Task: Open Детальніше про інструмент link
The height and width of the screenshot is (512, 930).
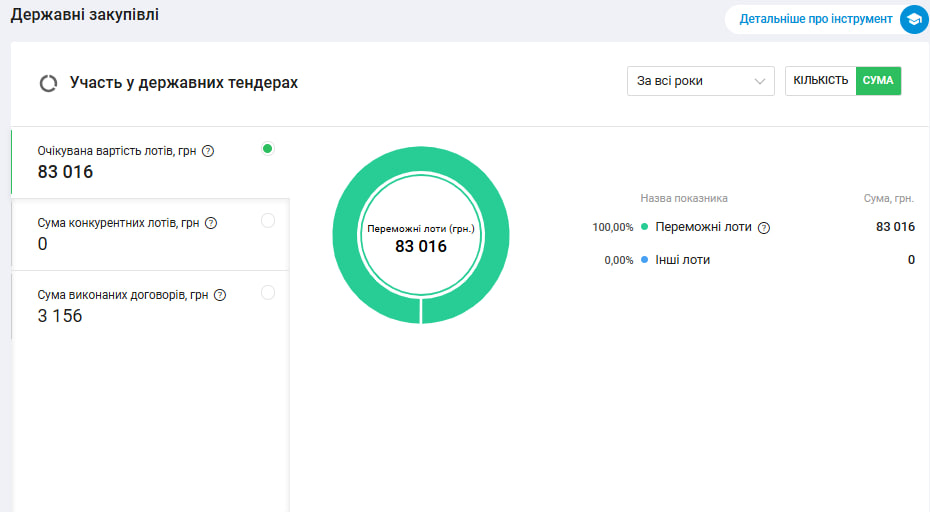Action: pyautogui.click(x=815, y=19)
